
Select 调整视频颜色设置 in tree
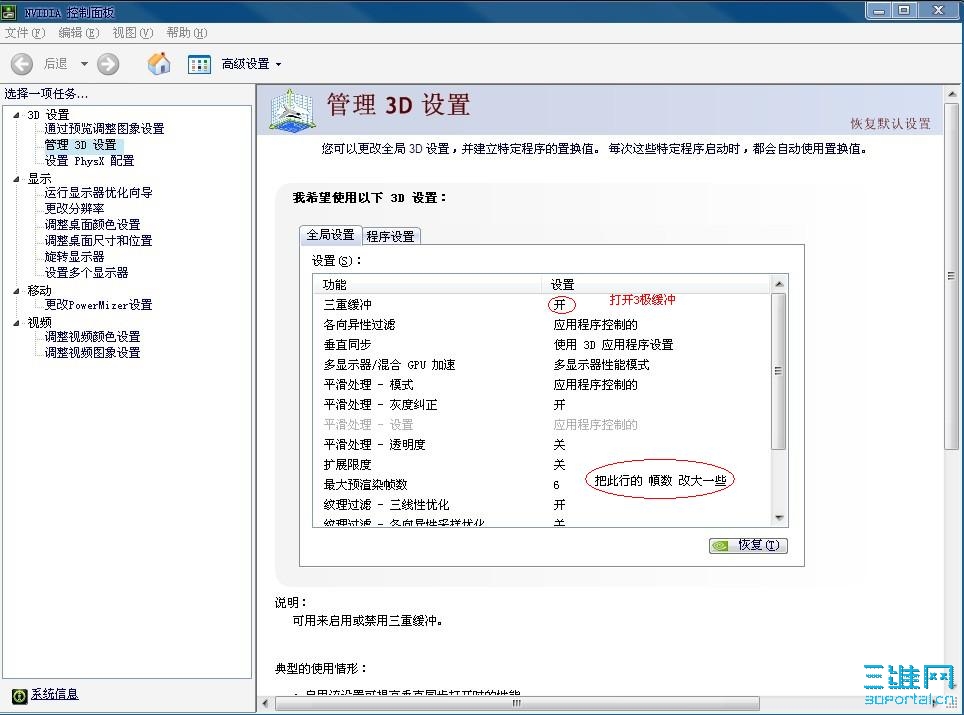tap(92, 336)
